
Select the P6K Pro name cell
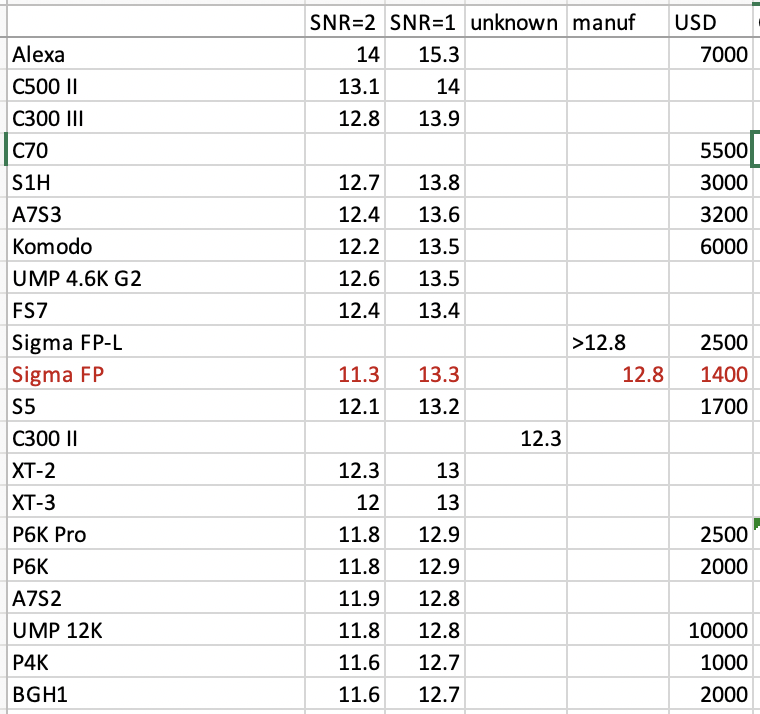pyautogui.click(x=156, y=533)
